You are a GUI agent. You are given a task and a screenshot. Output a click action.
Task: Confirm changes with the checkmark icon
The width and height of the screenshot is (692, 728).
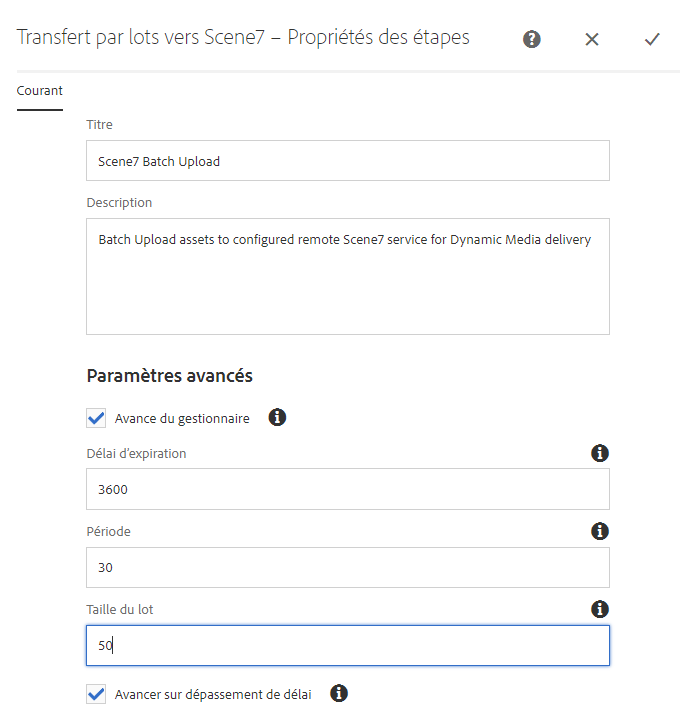[652, 39]
